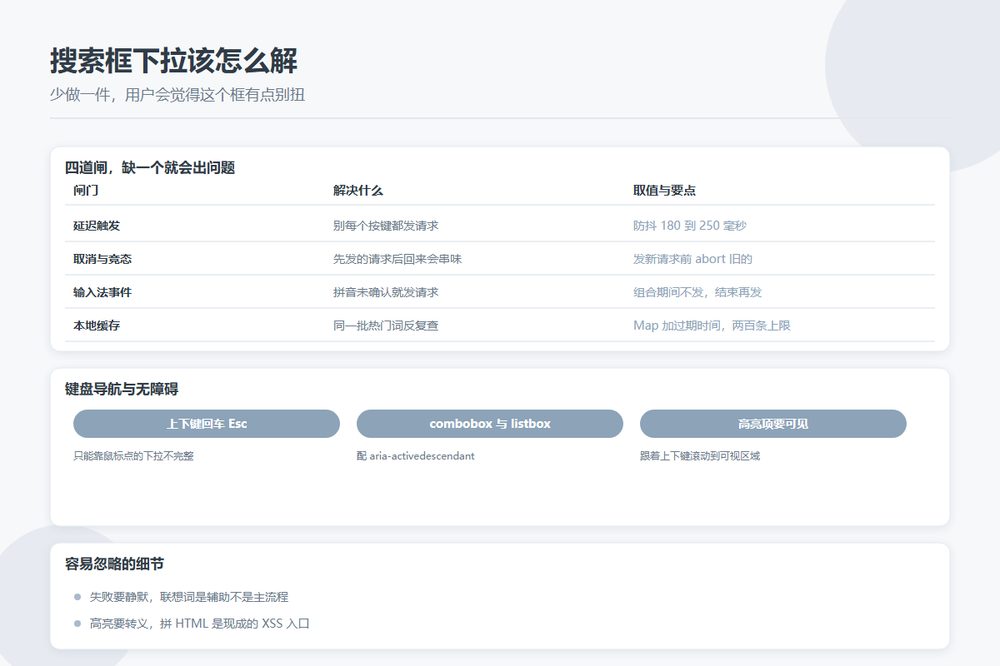Click caption 只能靠鼠标点的下拉不完整
Screen dimensions: 1000x666
pyautogui.click(x=133, y=455)
